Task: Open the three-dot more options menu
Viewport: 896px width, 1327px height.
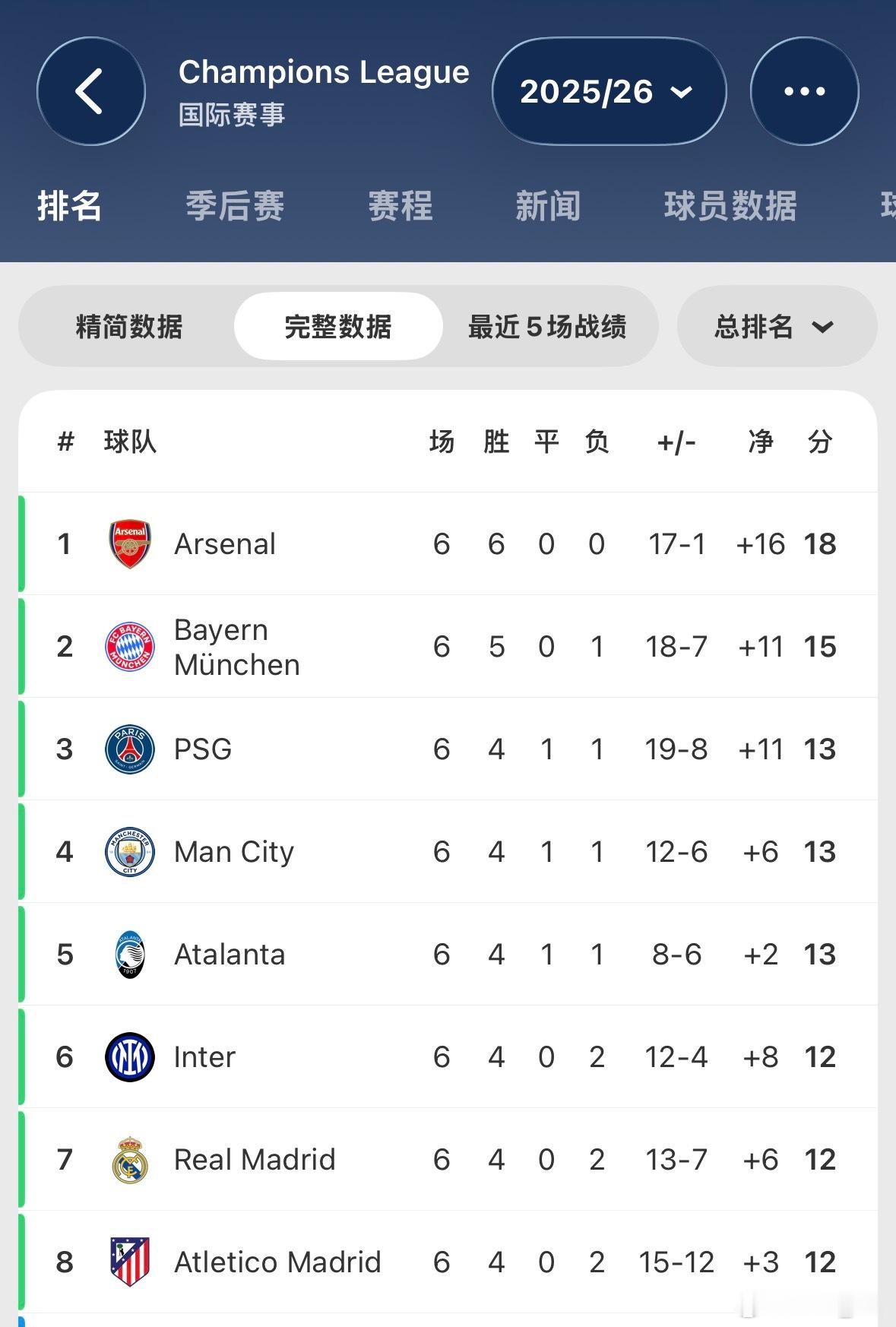Action: [804, 91]
